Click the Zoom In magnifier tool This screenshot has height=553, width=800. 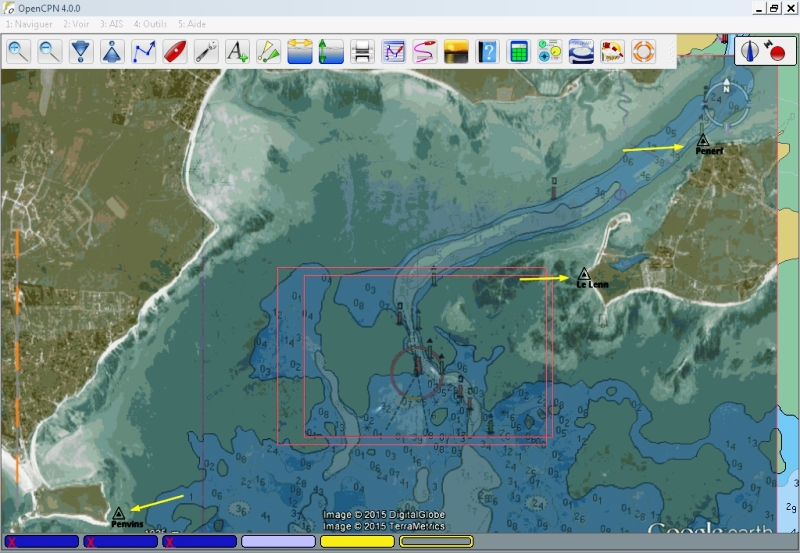[19, 51]
